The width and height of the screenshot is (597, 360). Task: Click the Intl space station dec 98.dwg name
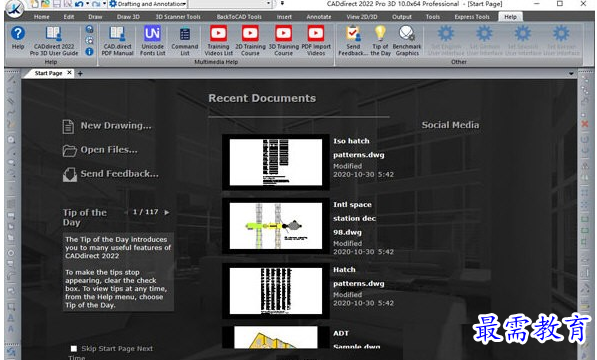click(x=354, y=218)
